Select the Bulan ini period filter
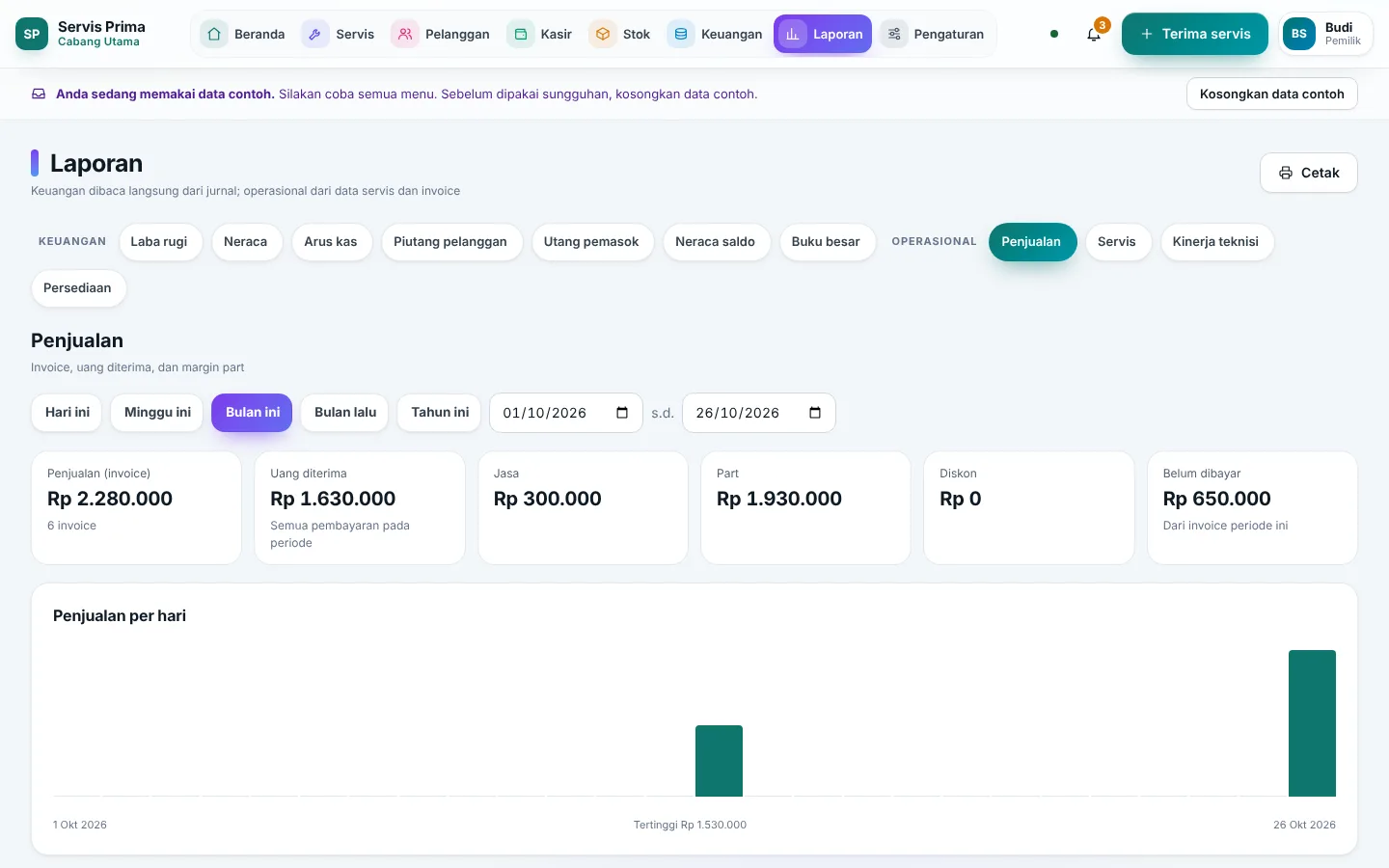This screenshot has height=868, width=1389. (x=253, y=412)
